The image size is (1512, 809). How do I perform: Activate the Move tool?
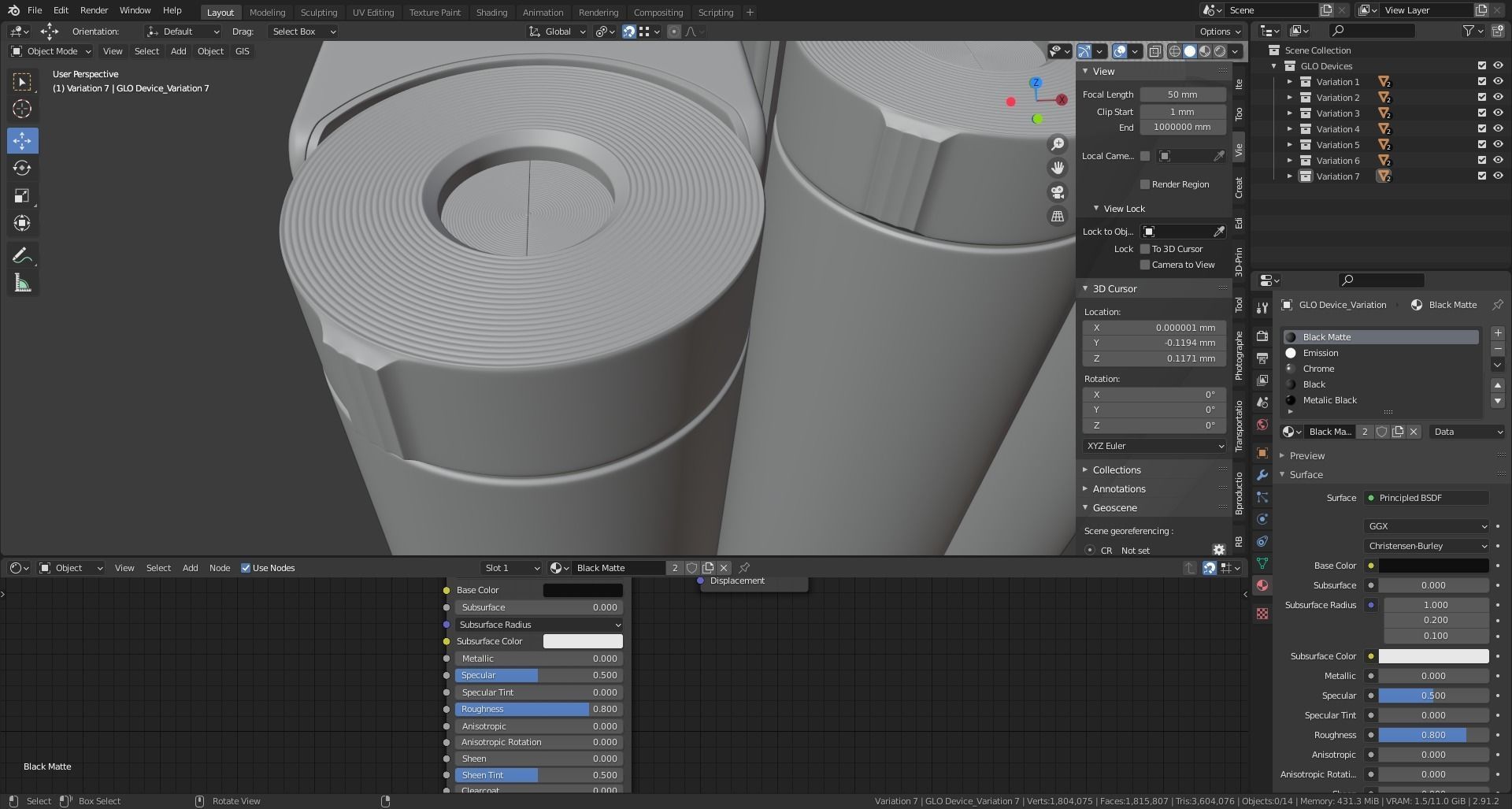(x=22, y=141)
